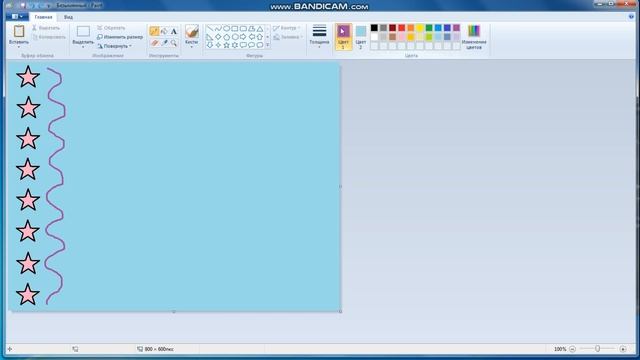640x360 pixels.
Task: Choose the Oval callout shape
Action: point(251,45)
